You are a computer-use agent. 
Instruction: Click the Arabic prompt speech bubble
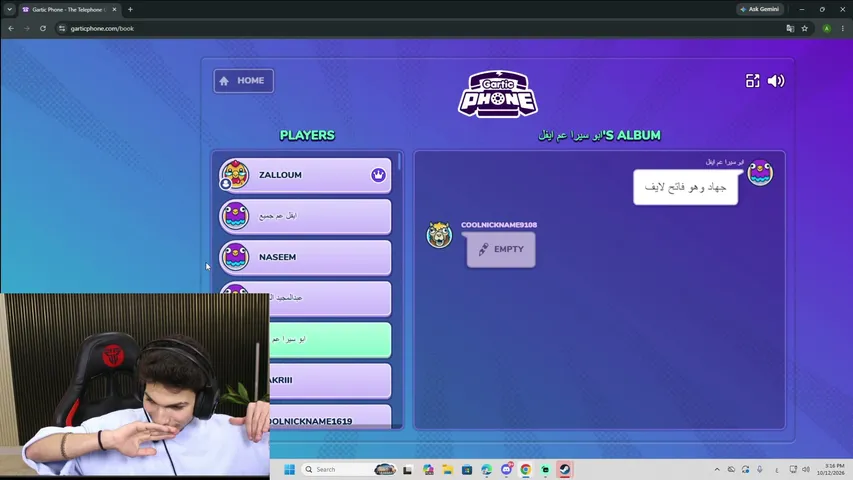tap(685, 187)
